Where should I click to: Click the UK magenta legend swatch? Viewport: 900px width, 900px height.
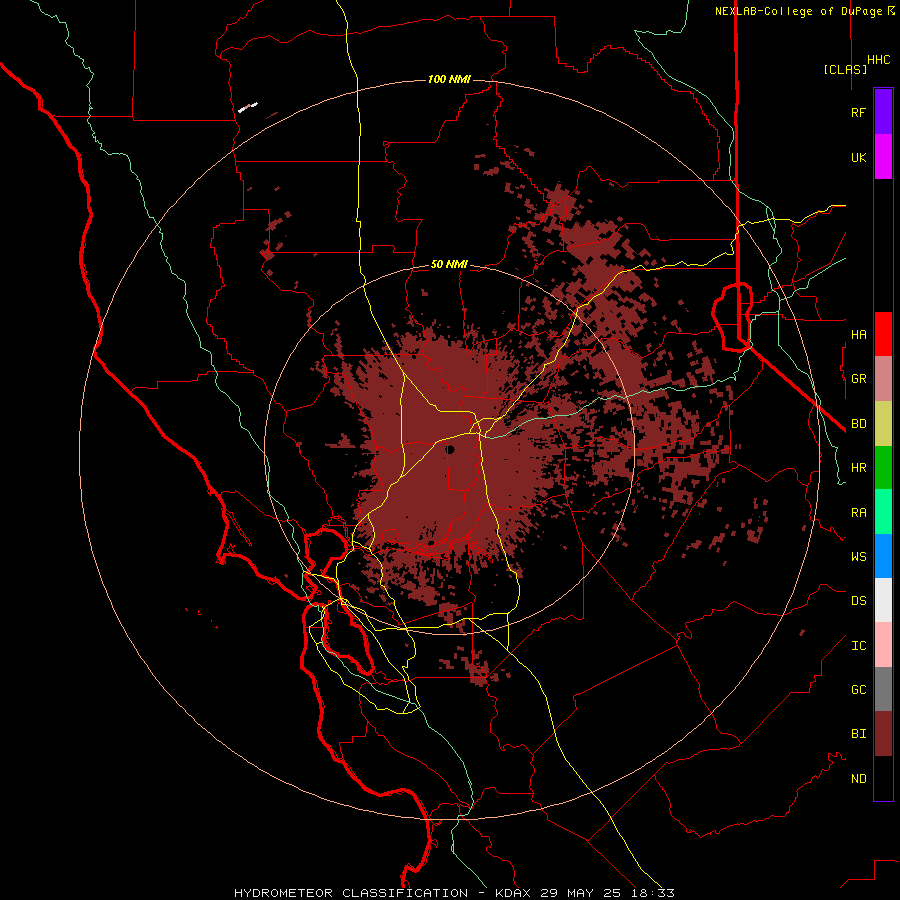[883, 157]
